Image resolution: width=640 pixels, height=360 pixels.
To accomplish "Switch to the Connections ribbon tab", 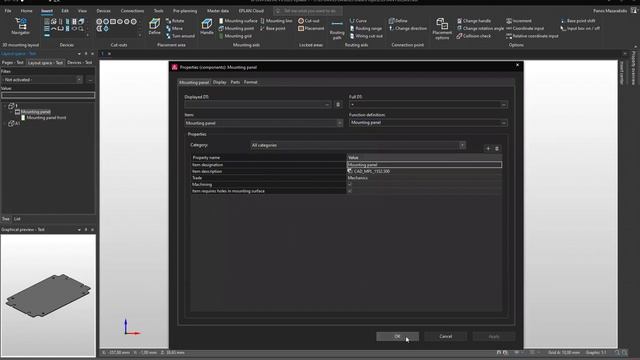I will coord(132,11).
